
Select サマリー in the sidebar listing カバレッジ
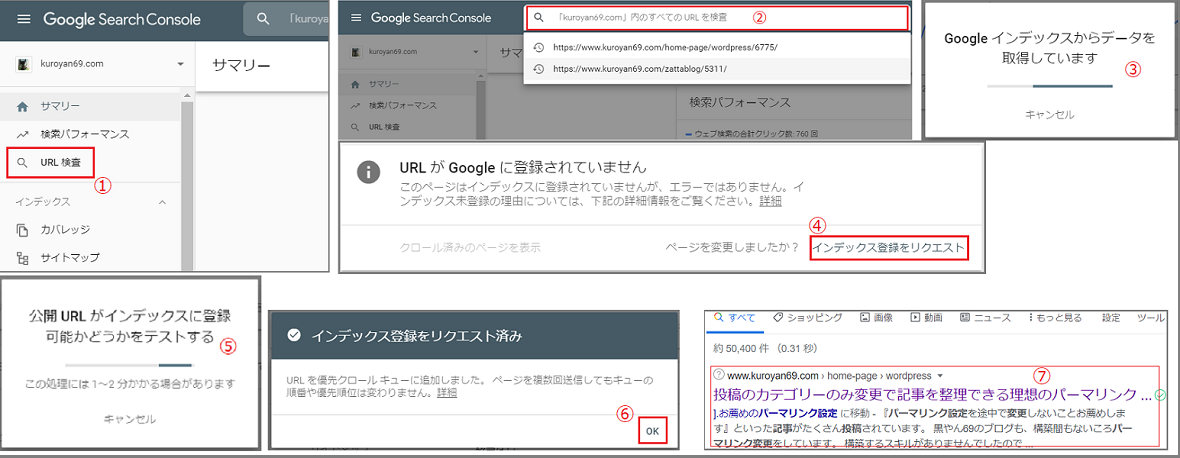click(90, 107)
